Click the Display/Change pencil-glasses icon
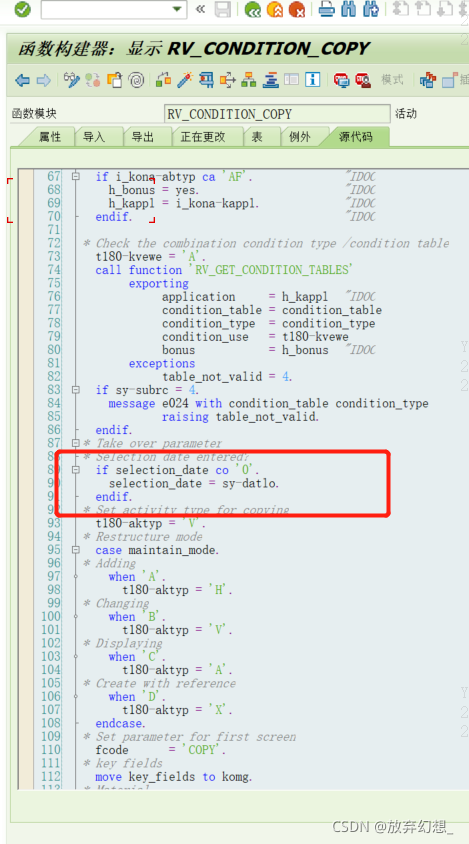This screenshot has width=469, height=844. tap(71, 81)
